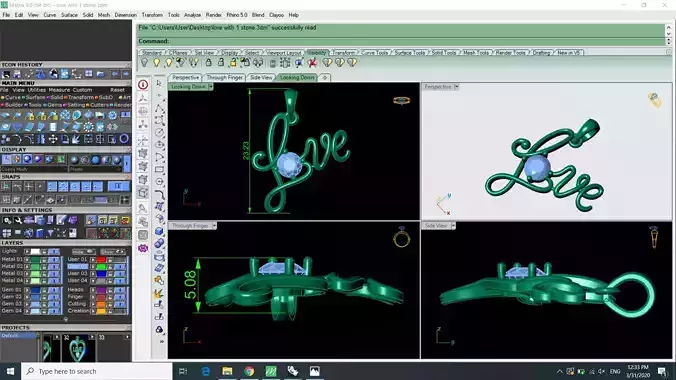
Task: Click the first wireframe display mode icon
Action: (6, 160)
